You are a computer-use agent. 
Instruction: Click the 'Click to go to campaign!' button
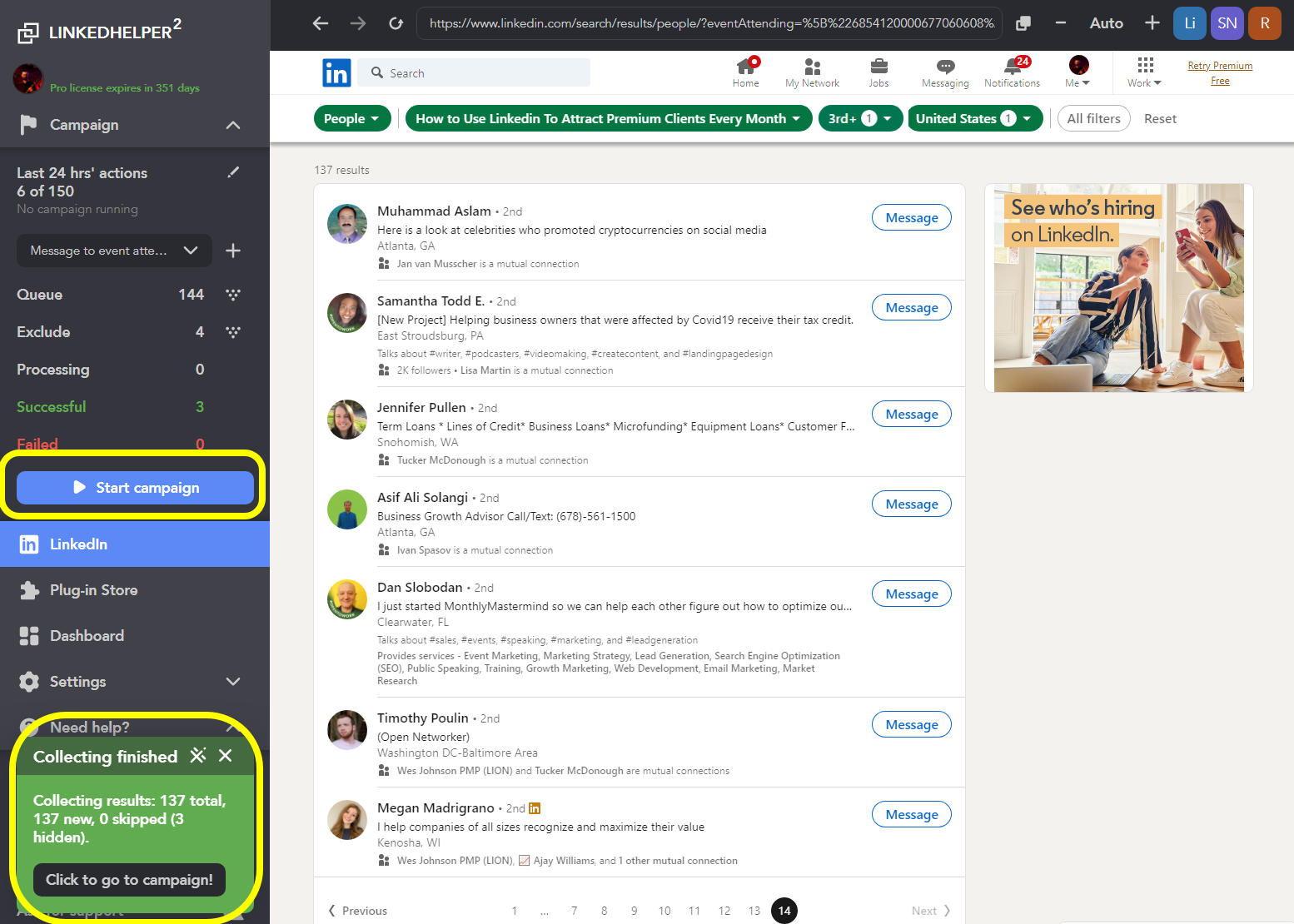pyautogui.click(x=129, y=880)
